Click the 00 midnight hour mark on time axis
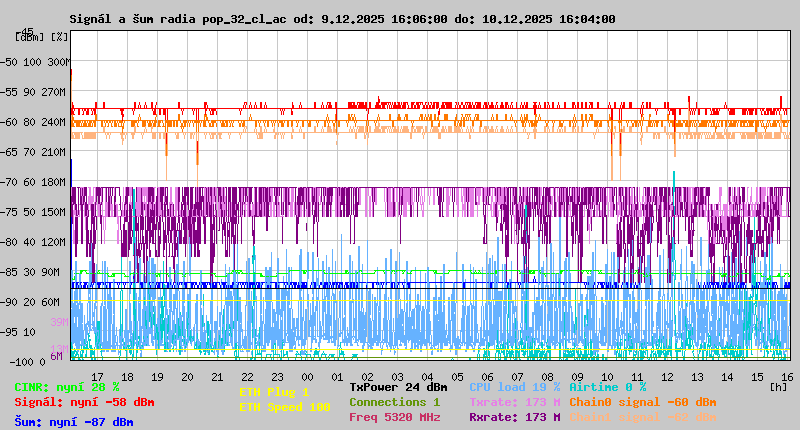 308,377
